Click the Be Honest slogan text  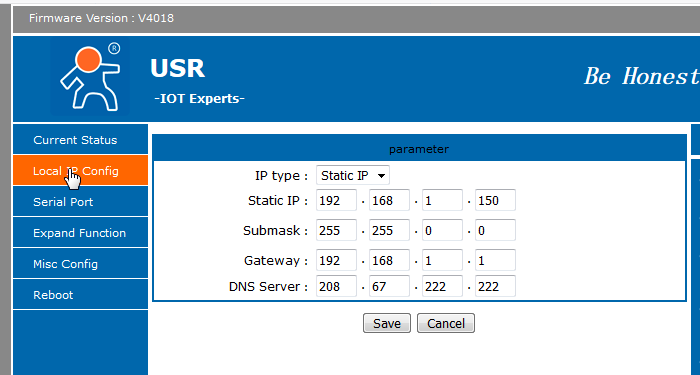pos(642,76)
